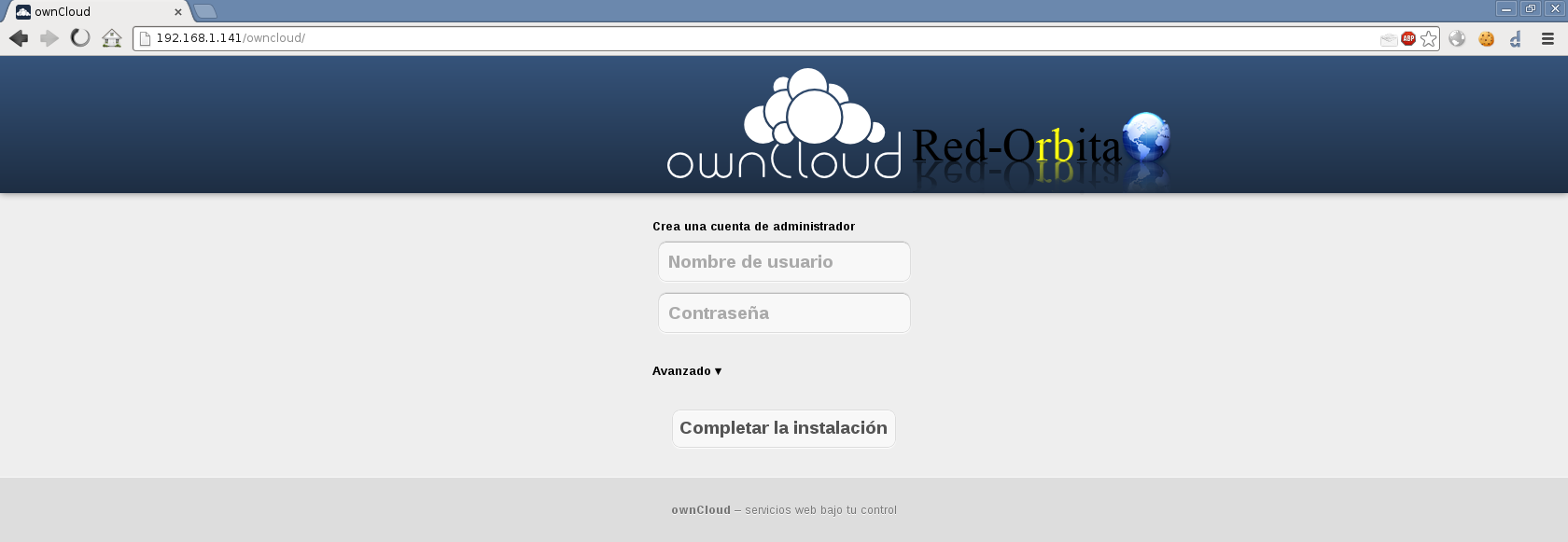Select the ownCloud browser tab
Viewport: 1568px width, 542px height.
coord(97,11)
